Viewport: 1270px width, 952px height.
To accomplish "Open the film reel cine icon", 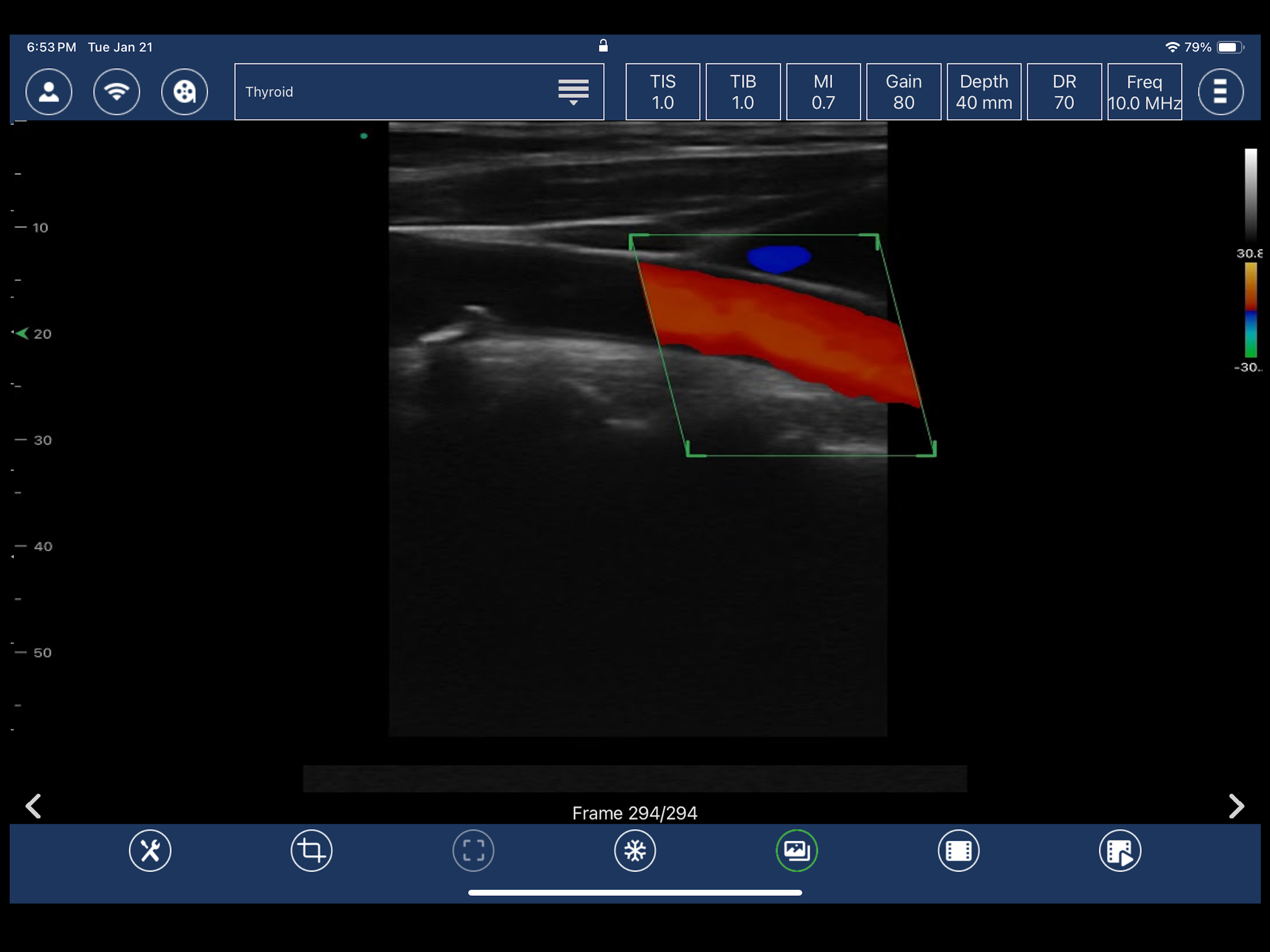I will 184,92.
